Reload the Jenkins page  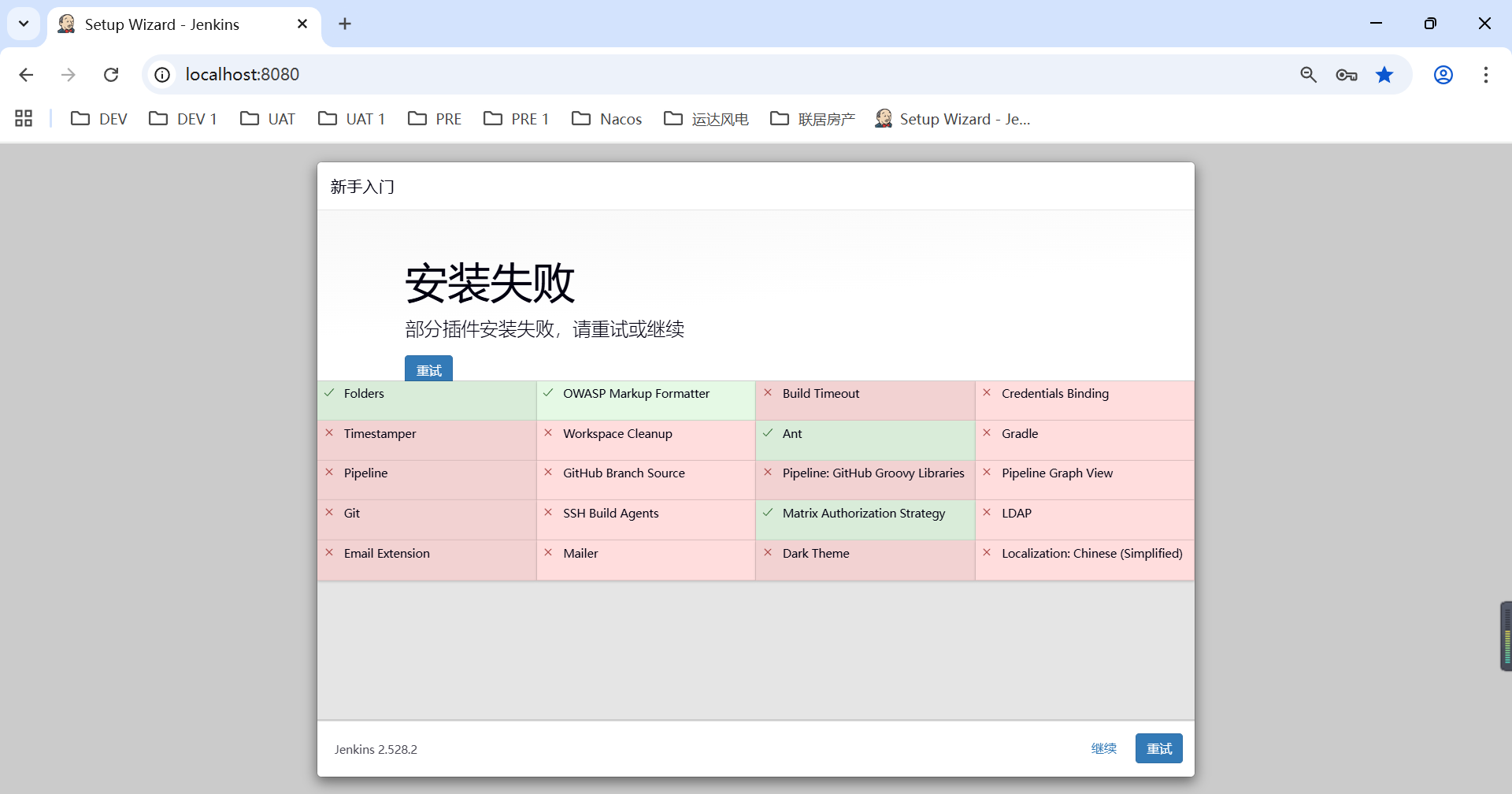click(111, 75)
